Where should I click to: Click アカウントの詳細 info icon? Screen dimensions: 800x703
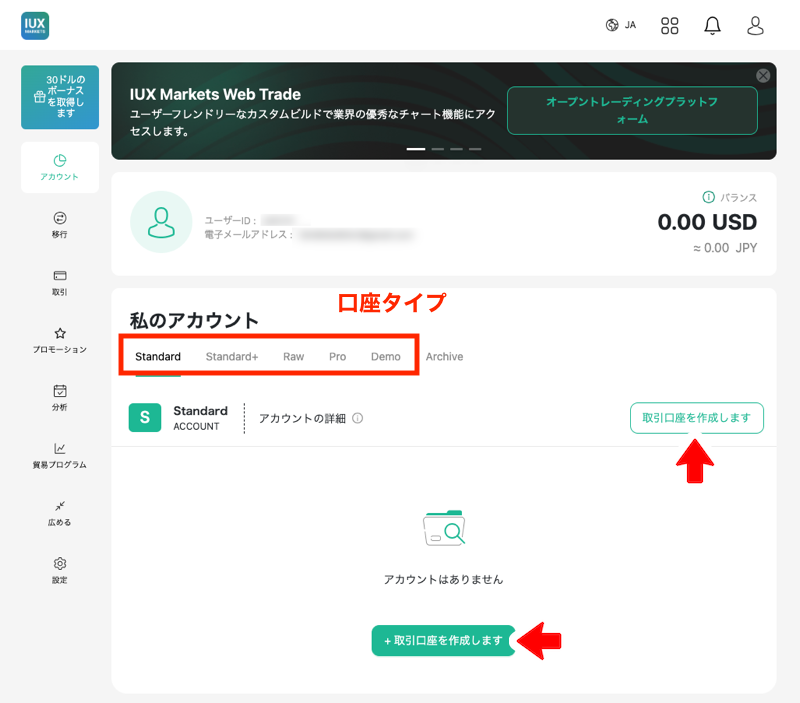coord(358,418)
